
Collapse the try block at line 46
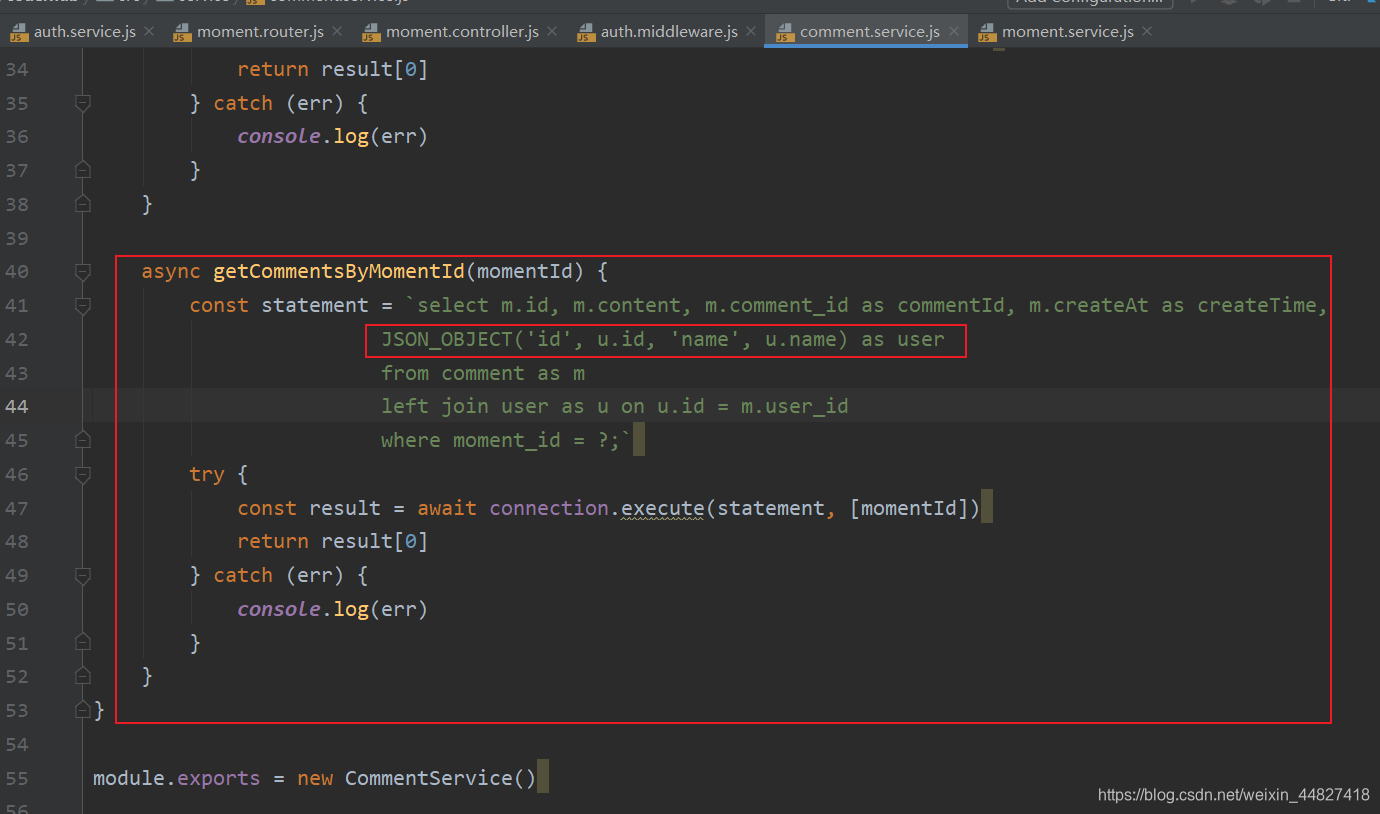[x=83, y=474]
